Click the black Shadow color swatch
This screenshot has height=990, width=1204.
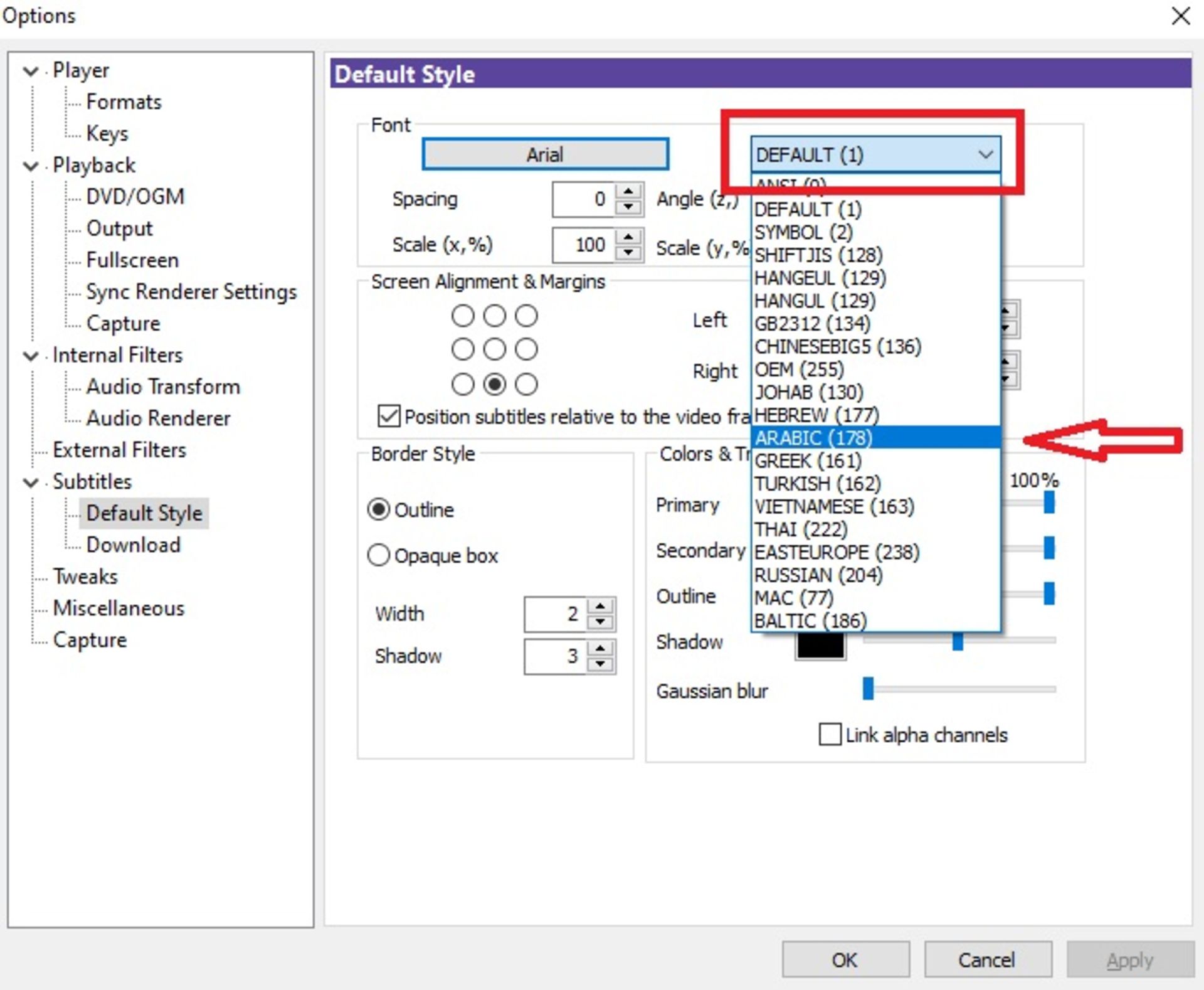click(820, 646)
